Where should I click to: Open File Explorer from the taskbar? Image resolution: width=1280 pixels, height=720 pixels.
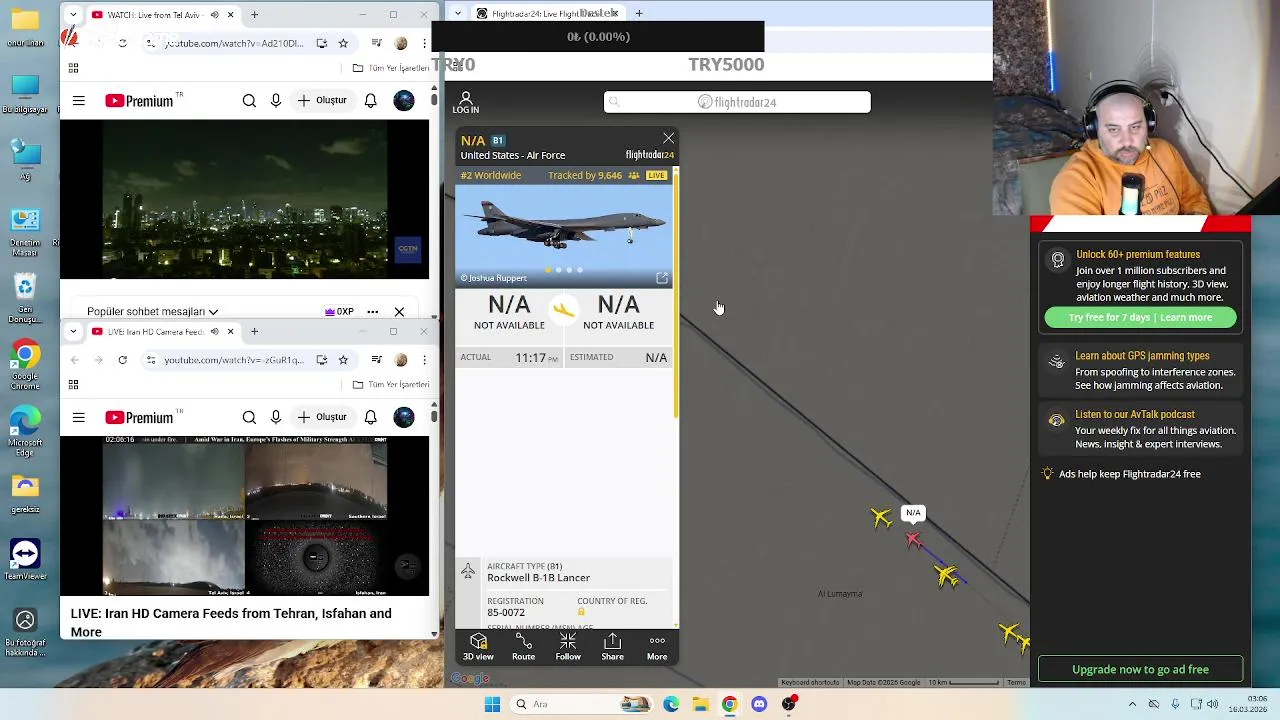(700, 704)
